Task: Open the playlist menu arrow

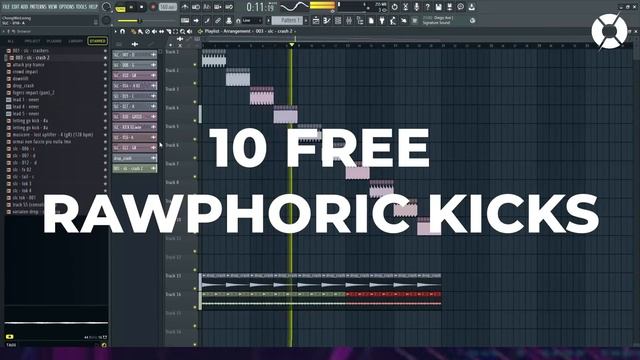Action: click(x=116, y=31)
